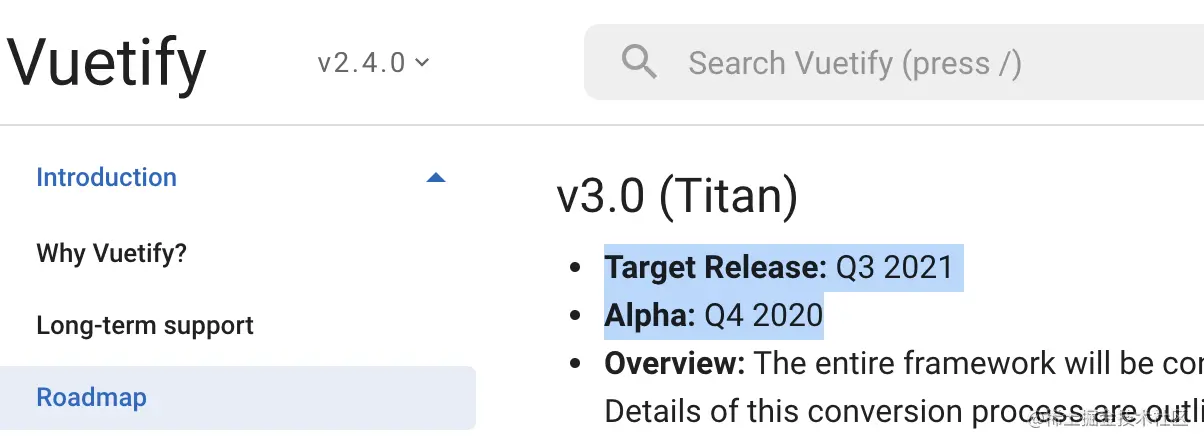
Task: Click the bold Overview label
Action: point(674,363)
